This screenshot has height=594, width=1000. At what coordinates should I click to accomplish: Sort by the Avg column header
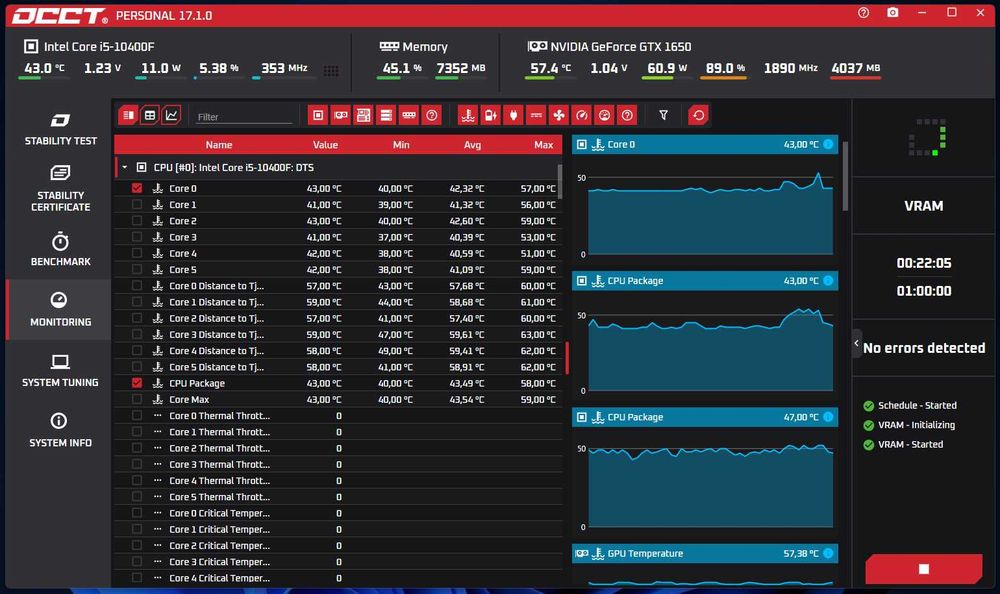(x=473, y=145)
